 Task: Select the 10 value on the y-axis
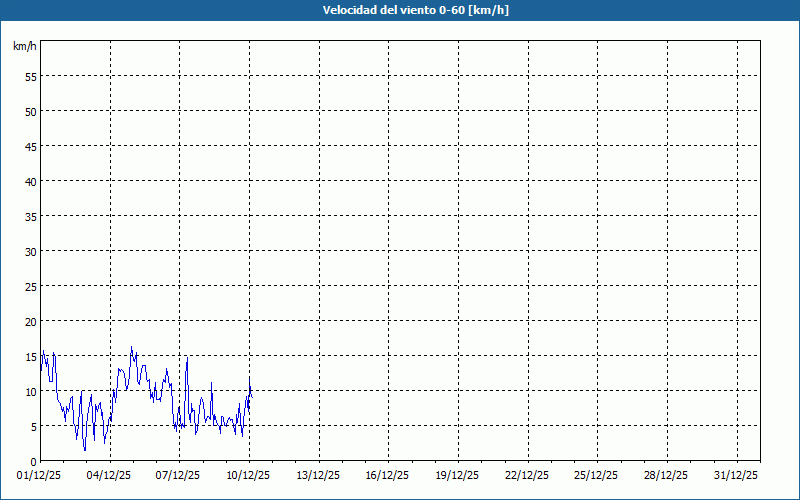pos(31,391)
